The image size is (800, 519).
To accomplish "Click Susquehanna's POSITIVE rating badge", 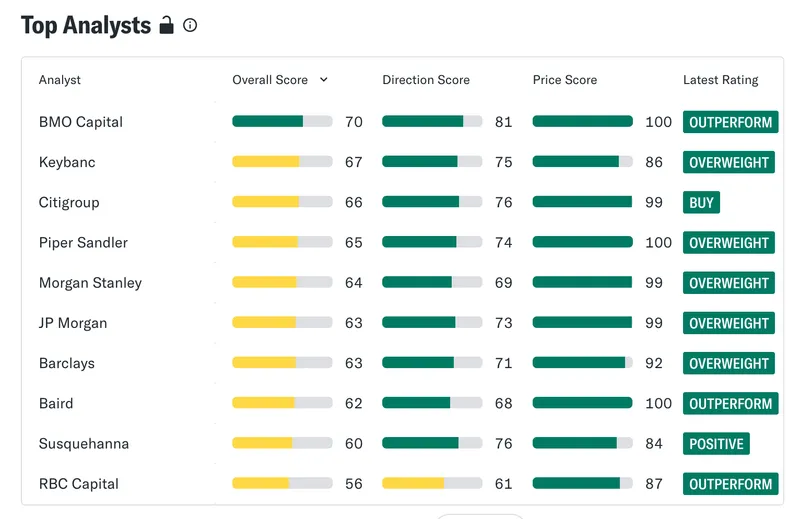I will pos(716,443).
